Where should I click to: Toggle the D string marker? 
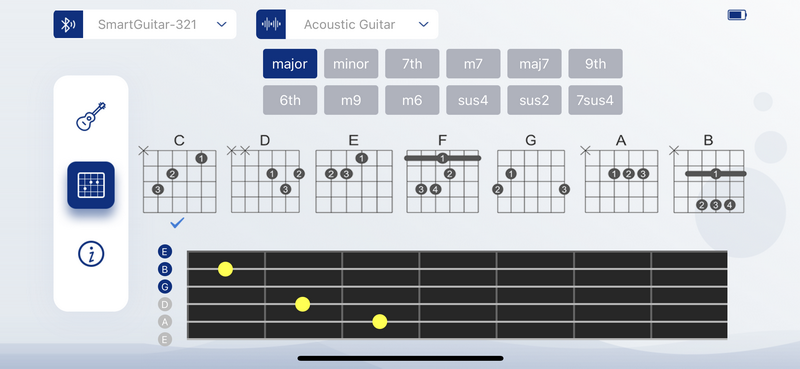point(164,305)
